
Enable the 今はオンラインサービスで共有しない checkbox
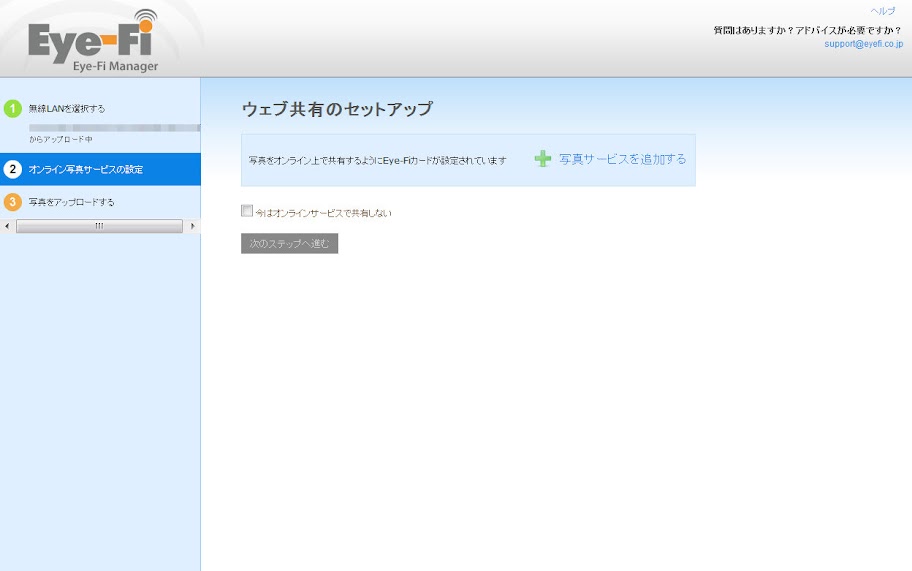click(x=247, y=211)
